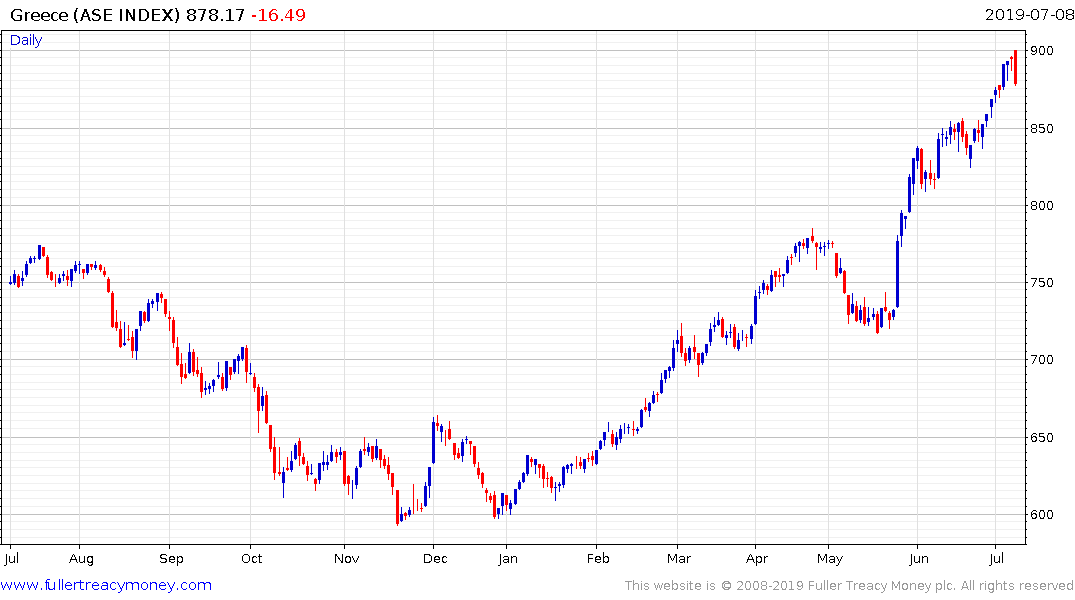The image size is (1075, 600).
Task: Click the Nov month axis label
Action: coord(346,559)
